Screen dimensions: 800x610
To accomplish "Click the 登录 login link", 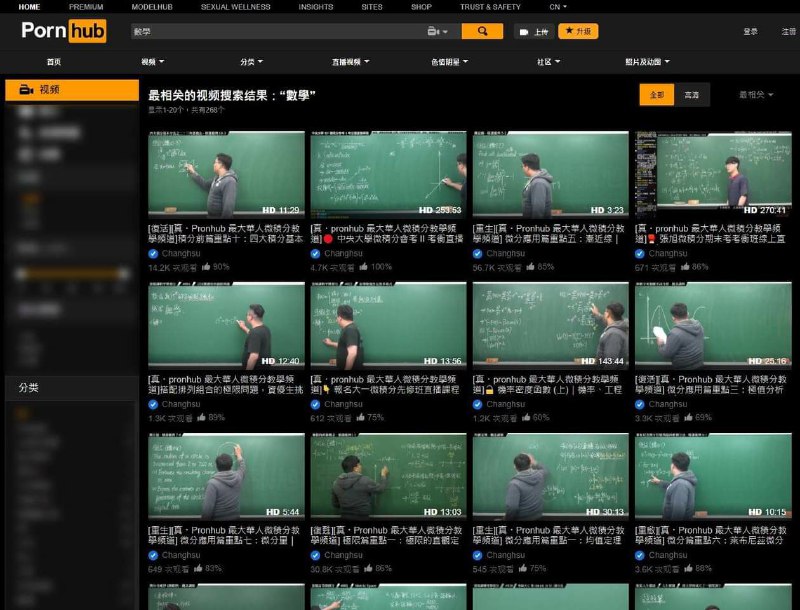I will [x=750, y=32].
